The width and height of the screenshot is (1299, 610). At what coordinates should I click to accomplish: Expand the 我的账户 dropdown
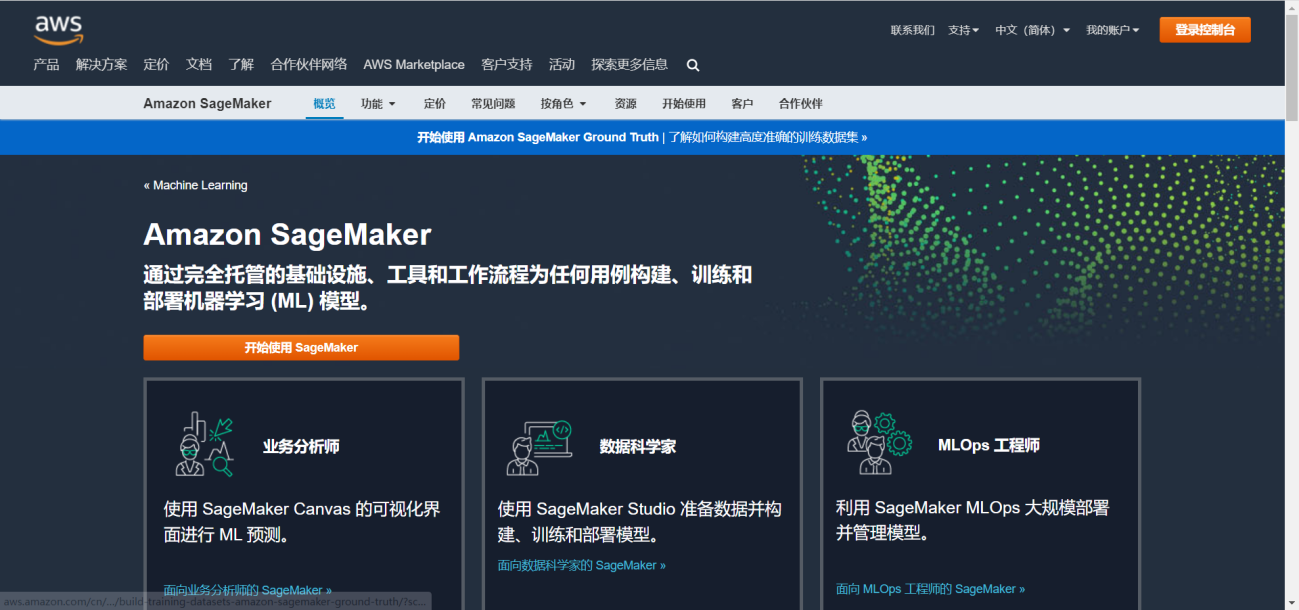pyautogui.click(x=1111, y=30)
